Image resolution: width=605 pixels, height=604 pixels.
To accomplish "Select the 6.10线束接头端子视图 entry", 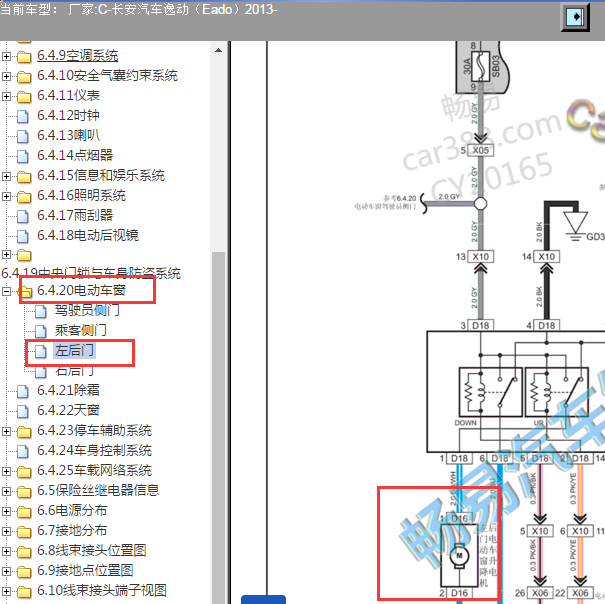I will pos(102,591).
